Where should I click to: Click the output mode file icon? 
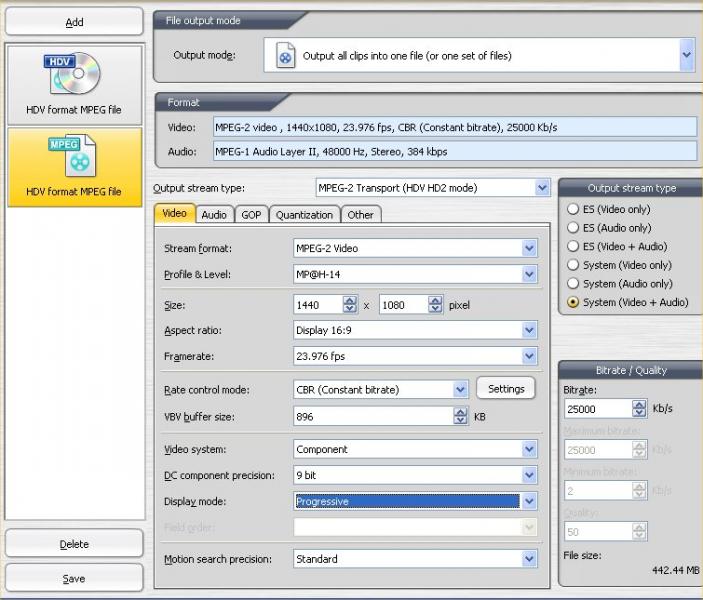(x=285, y=56)
